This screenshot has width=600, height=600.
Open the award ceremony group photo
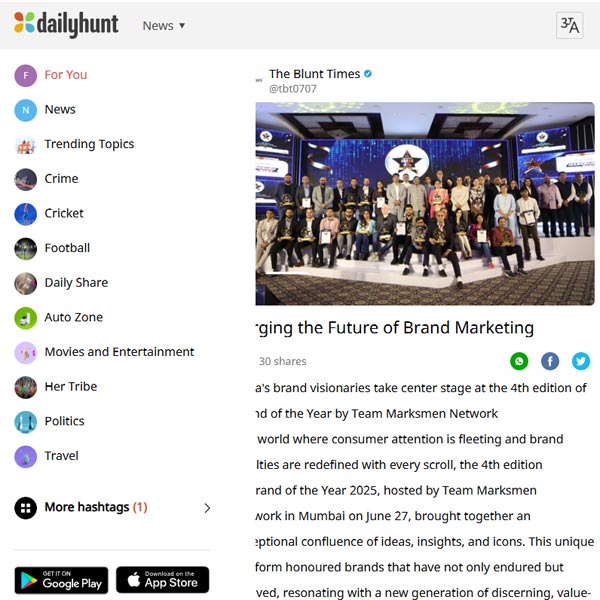[425, 204]
